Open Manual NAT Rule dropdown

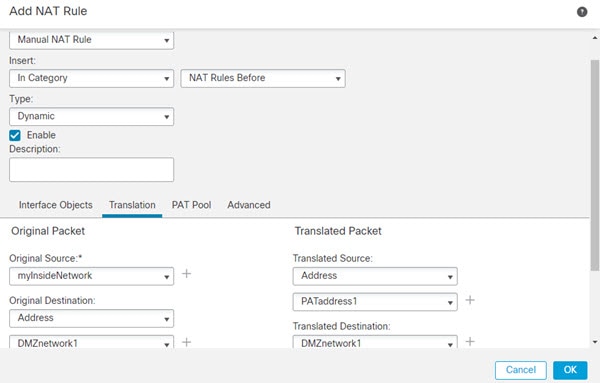tap(91, 40)
